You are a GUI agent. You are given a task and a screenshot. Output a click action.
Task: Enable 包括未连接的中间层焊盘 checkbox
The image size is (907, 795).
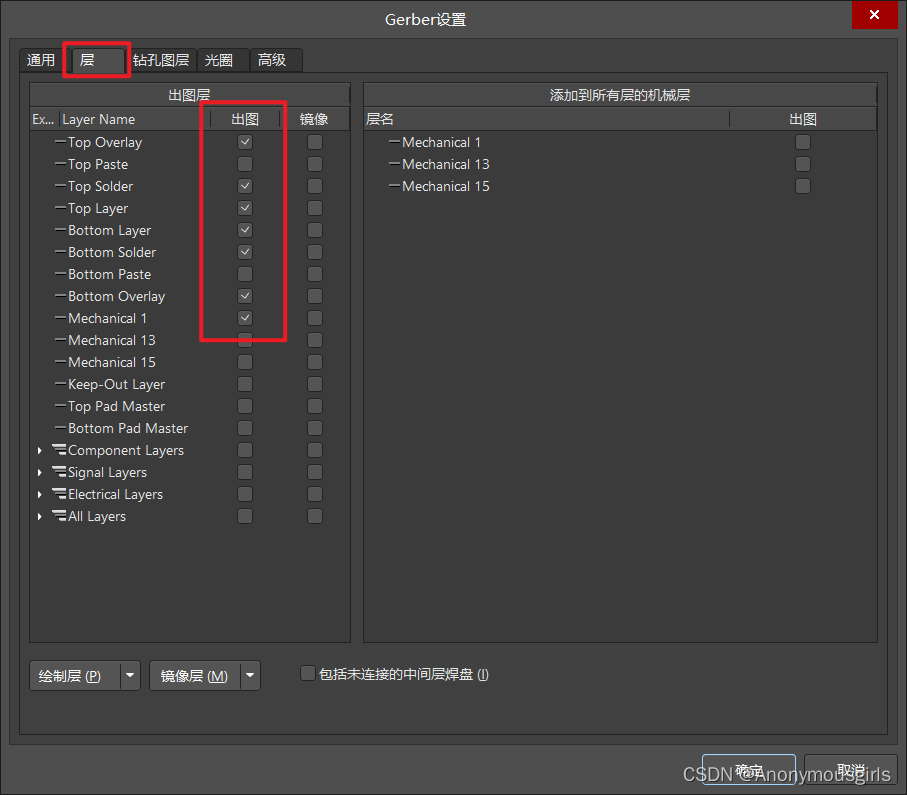pyautogui.click(x=308, y=674)
